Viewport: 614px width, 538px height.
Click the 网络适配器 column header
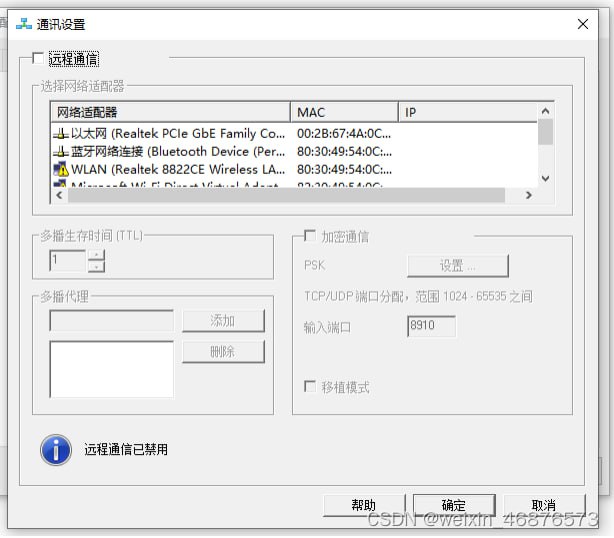click(170, 112)
